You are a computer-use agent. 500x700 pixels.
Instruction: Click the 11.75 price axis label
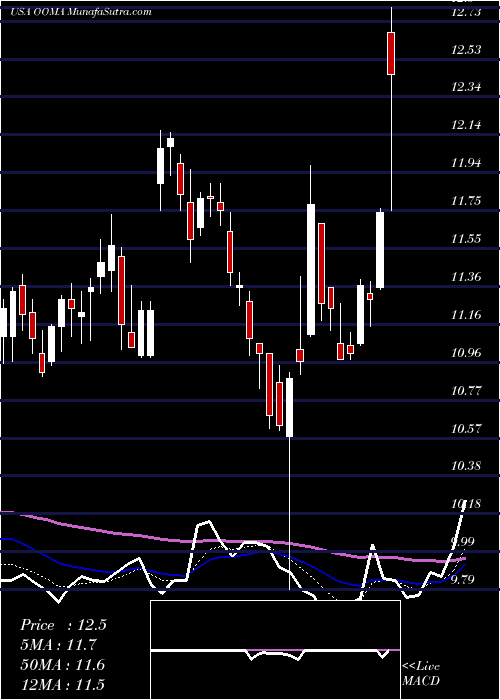[466, 201]
